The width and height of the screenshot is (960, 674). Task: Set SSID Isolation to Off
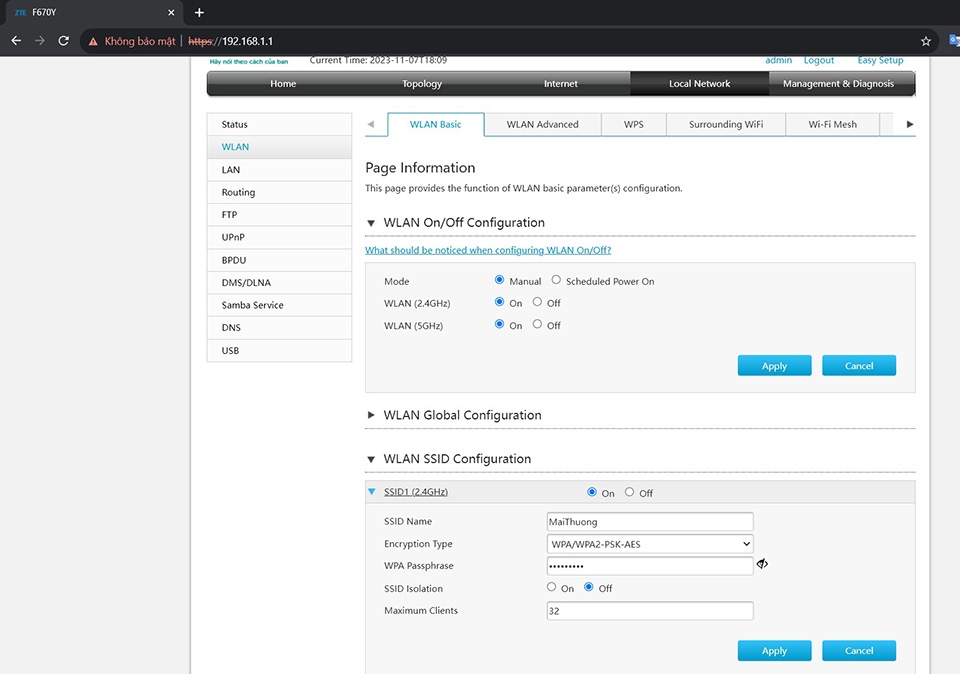coord(588,587)
